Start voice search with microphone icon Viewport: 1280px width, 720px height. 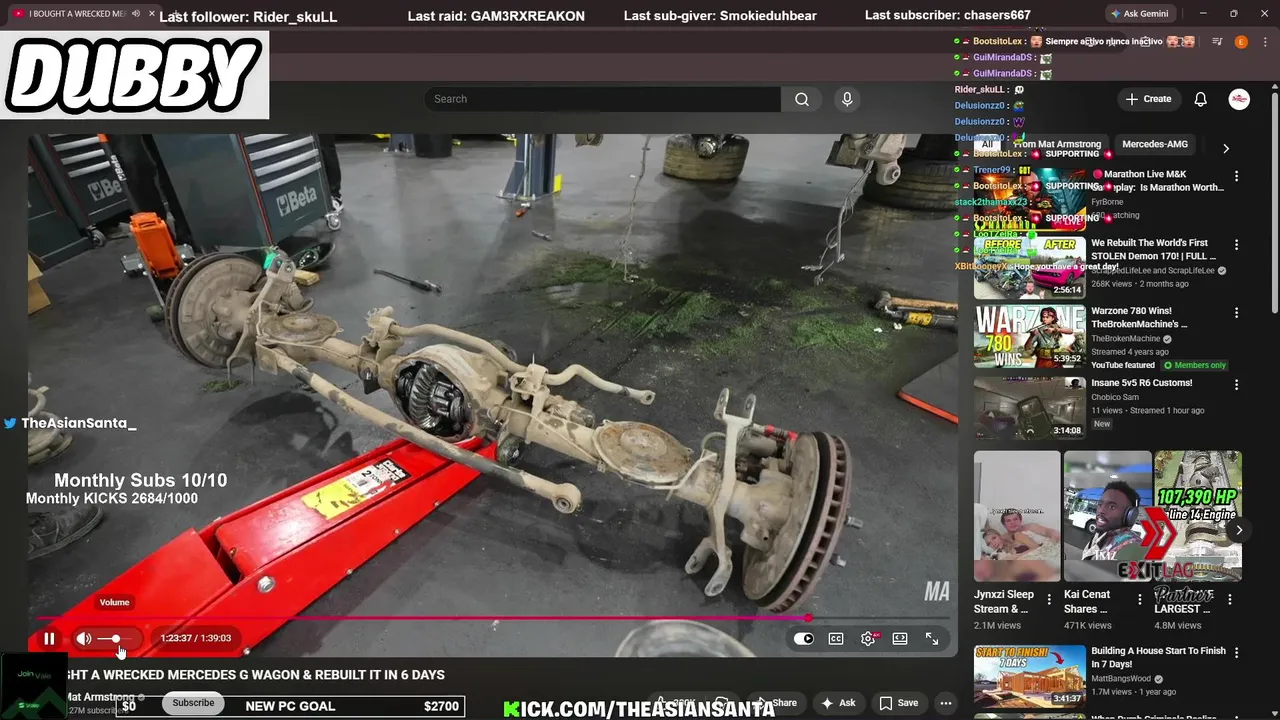click(847, 99)
